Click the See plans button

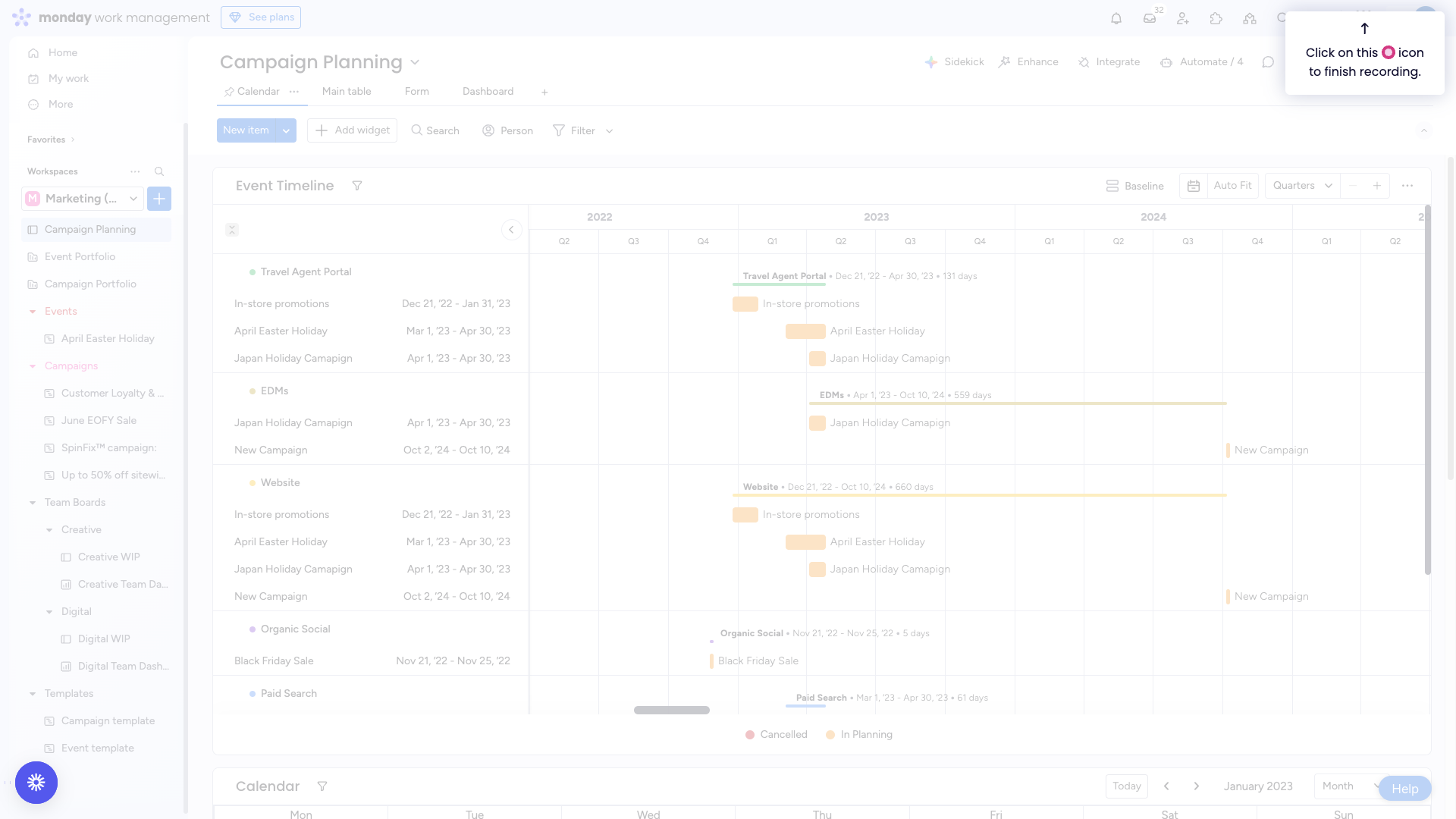pos(261,17)
